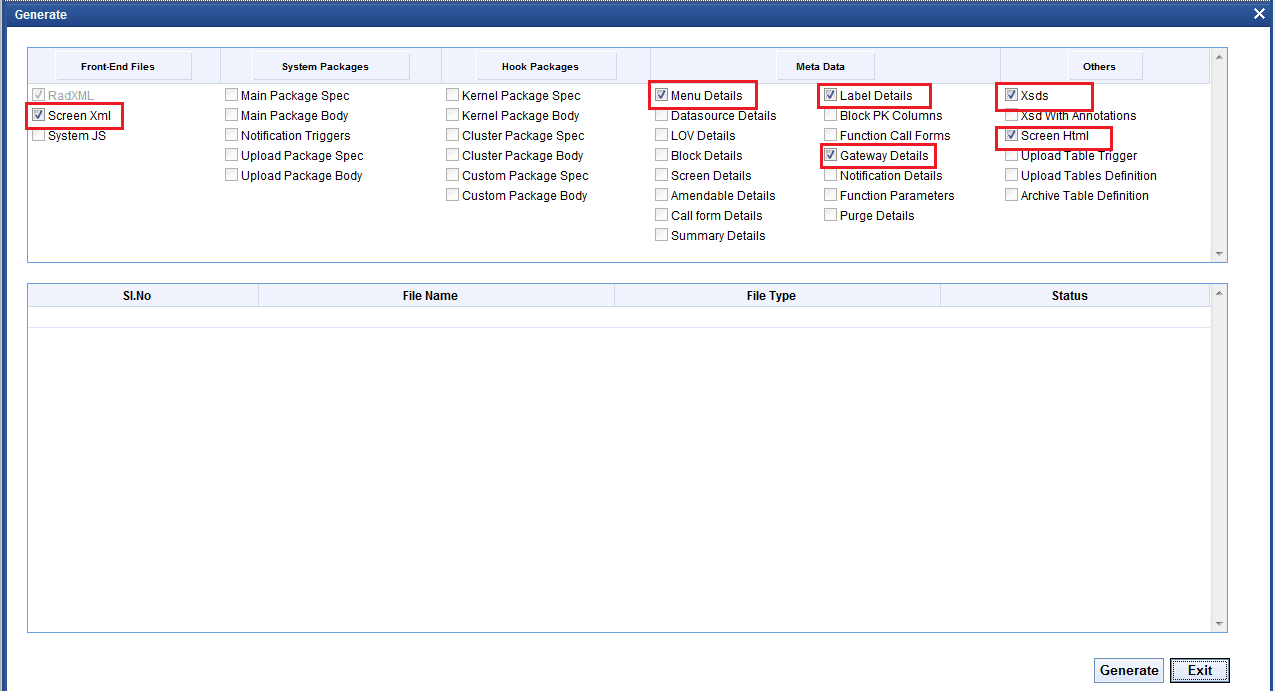
Task: Select Purge Details checkbox
Action: 831,216
